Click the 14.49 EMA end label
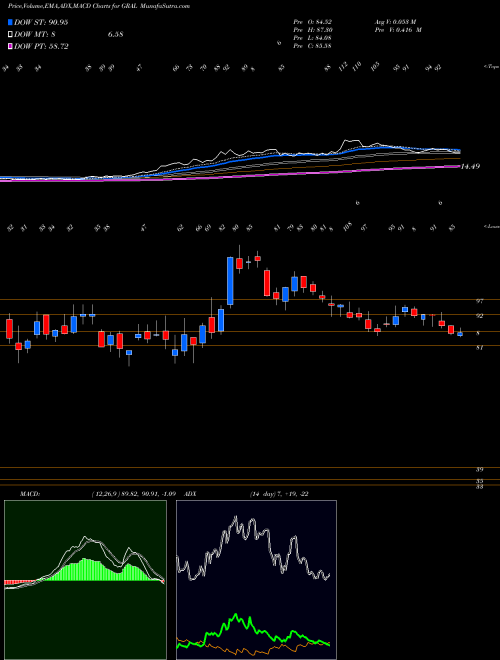Screen dimensions: 500x660 click(x=470, y=167)
